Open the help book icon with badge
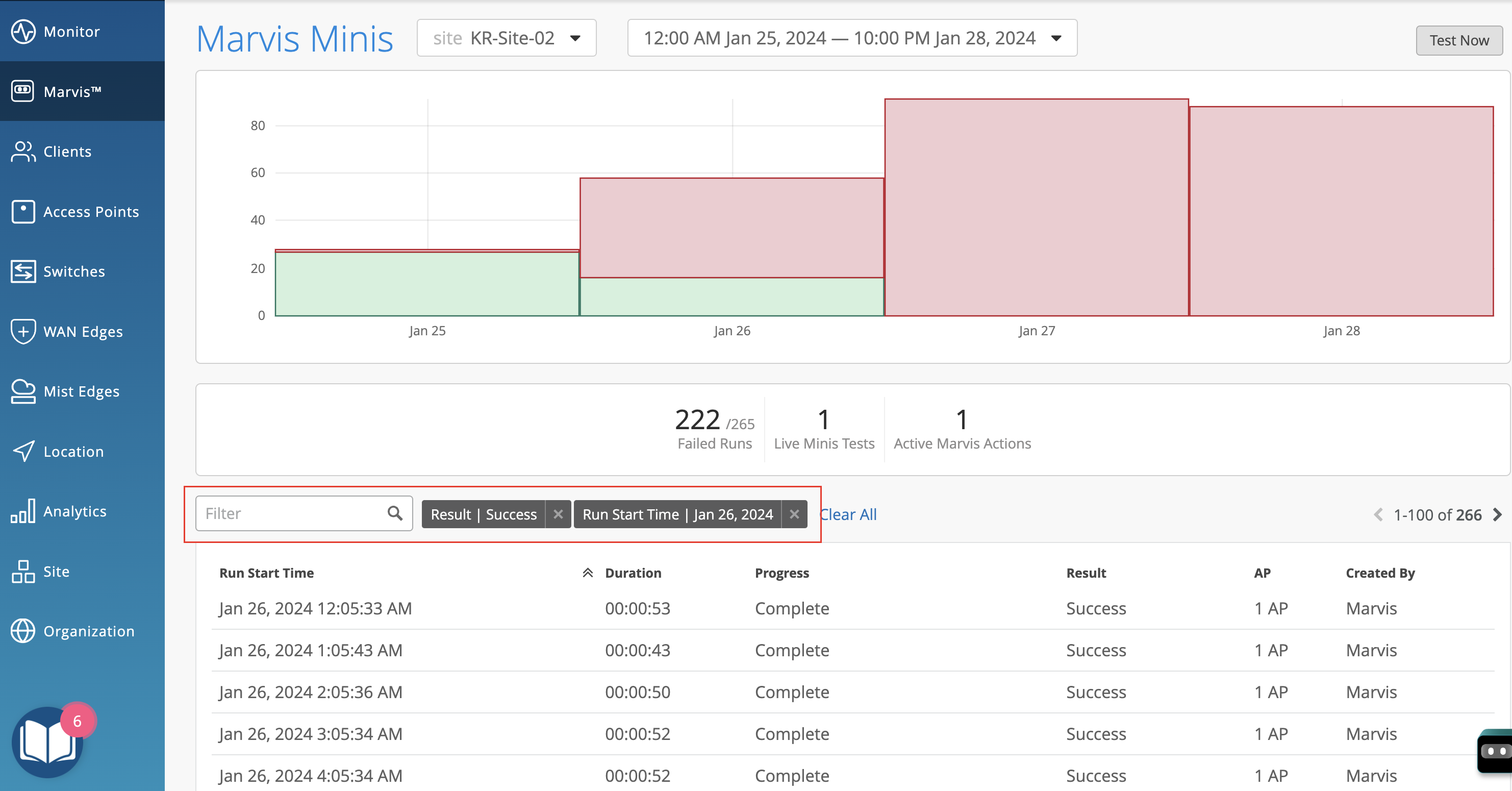The image size is (1512, 791). [x=48, y=741]
